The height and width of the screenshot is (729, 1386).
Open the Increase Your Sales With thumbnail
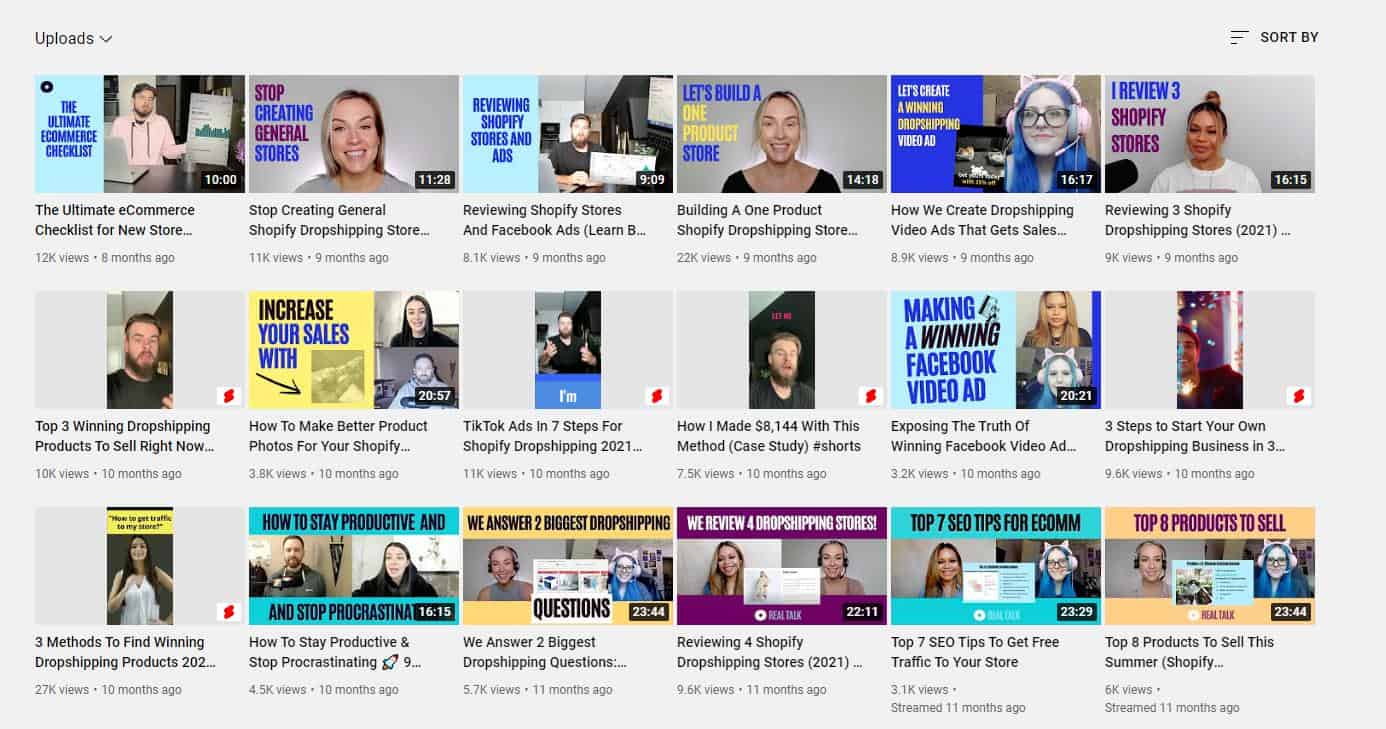pos(354,350)
